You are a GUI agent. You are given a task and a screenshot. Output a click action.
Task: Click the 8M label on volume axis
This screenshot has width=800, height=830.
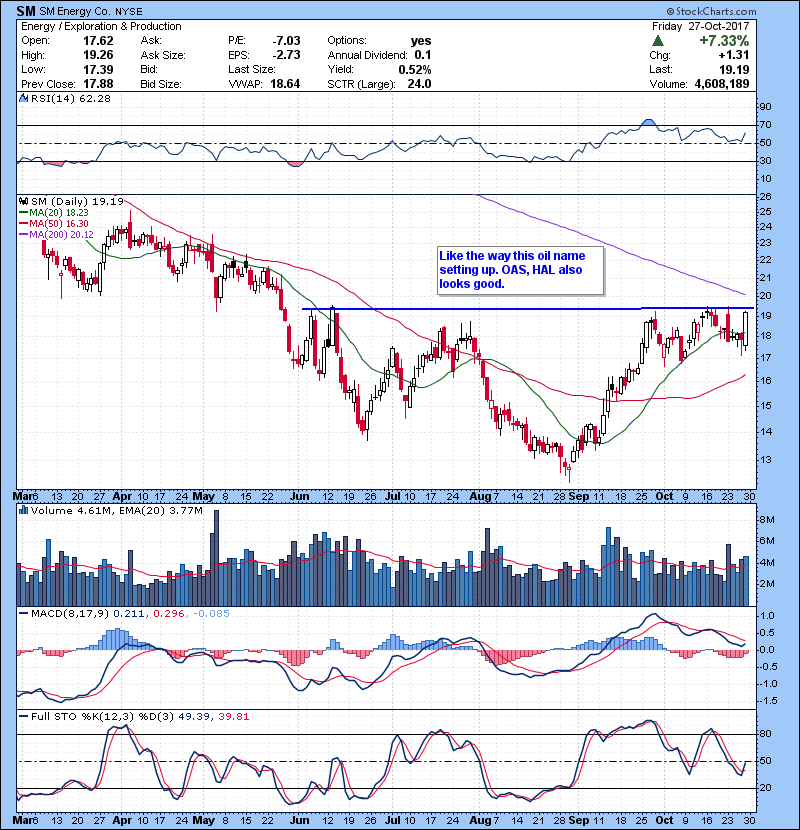coord(767,520)
